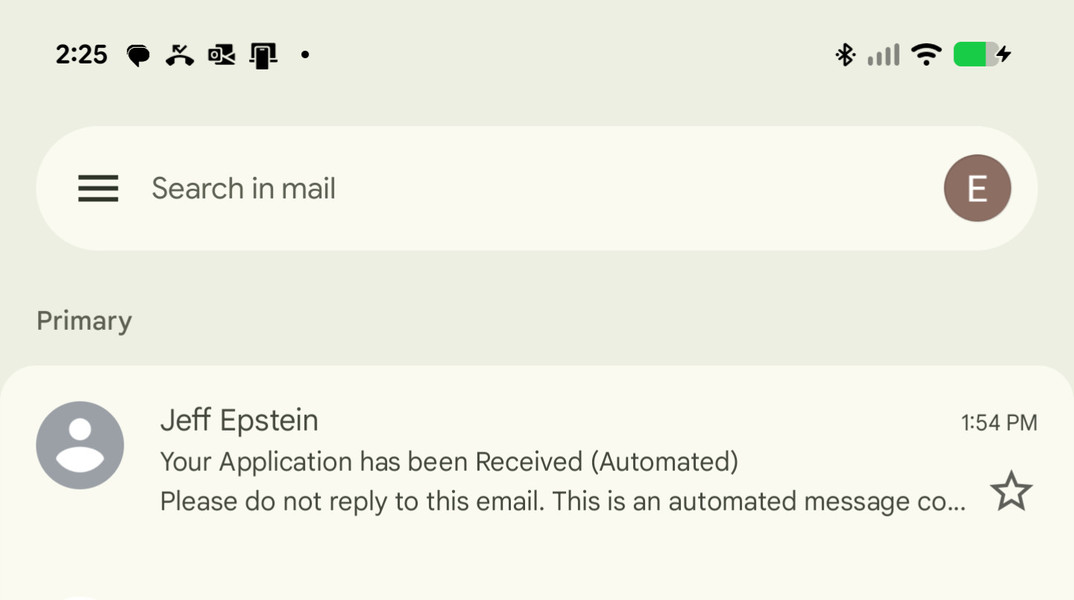The height and width of the screenshot is (600, 1074).
Task: Tap the 'Please do not reply' preview text
Action: pos(562,501)
